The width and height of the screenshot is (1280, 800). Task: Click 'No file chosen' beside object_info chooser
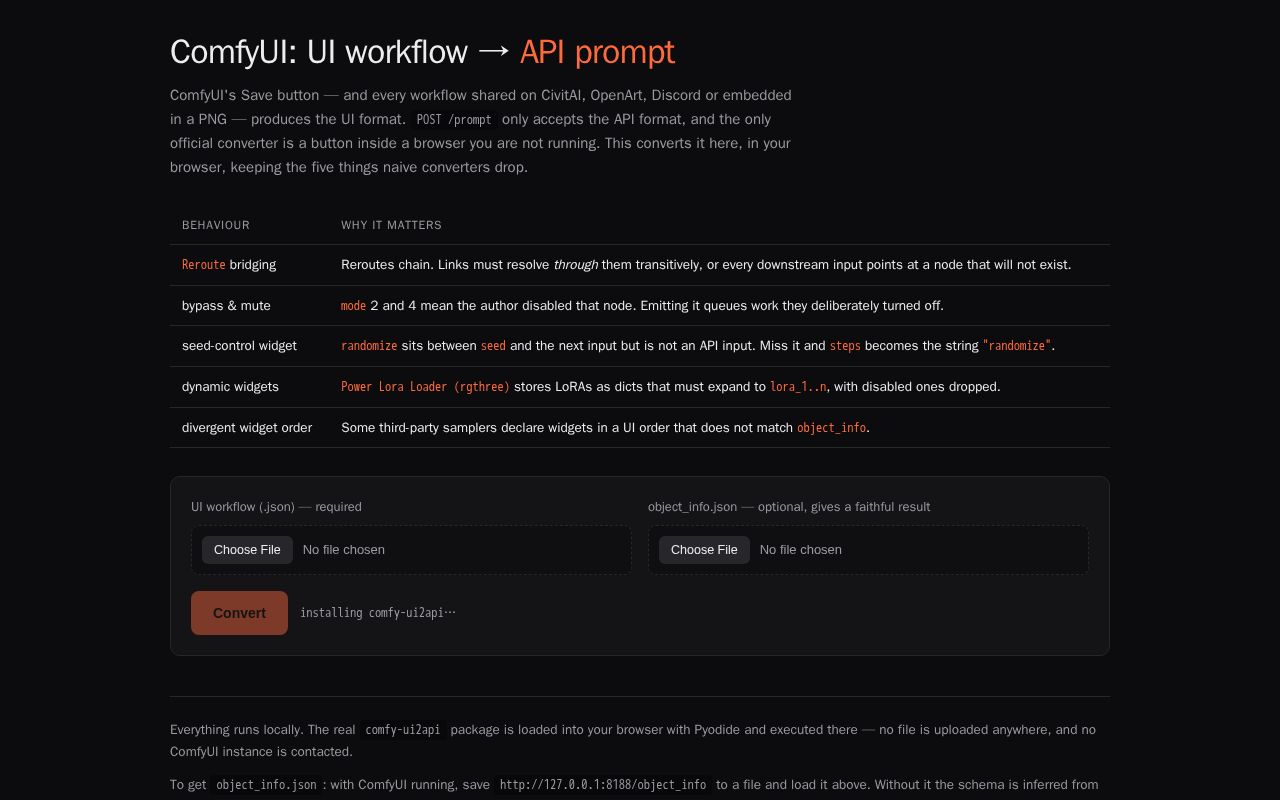pyautogui.click(x=801, y=550)
